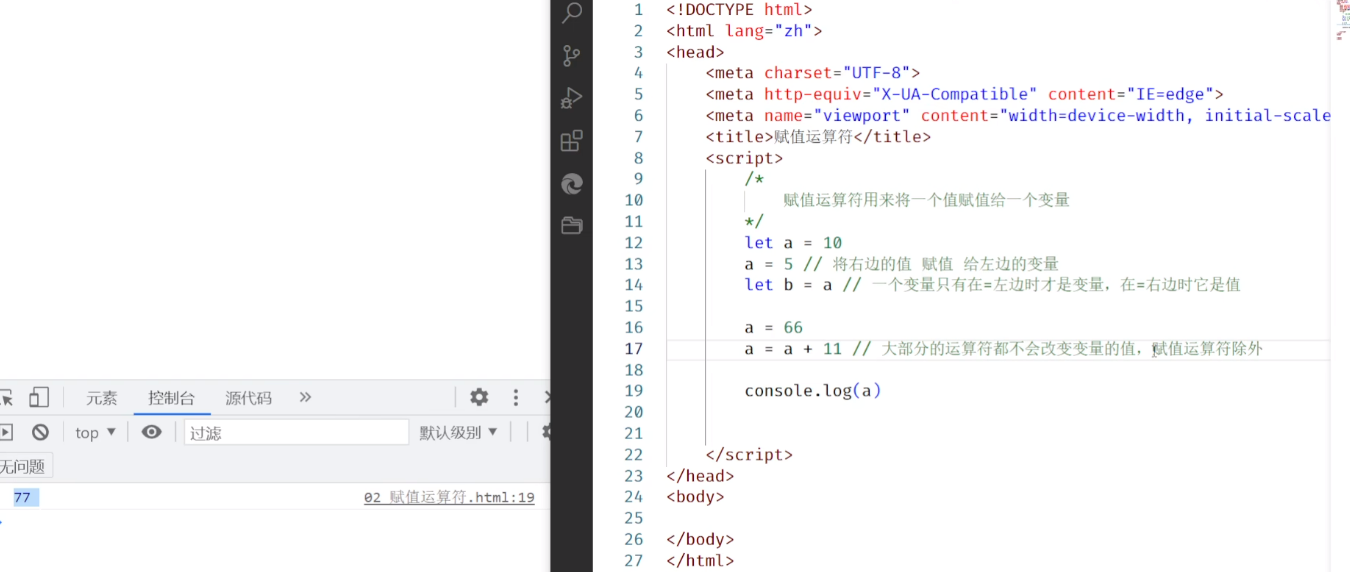The image size is (1350, 572).
Task: Open the Extensions view
Action: (572, 141)
